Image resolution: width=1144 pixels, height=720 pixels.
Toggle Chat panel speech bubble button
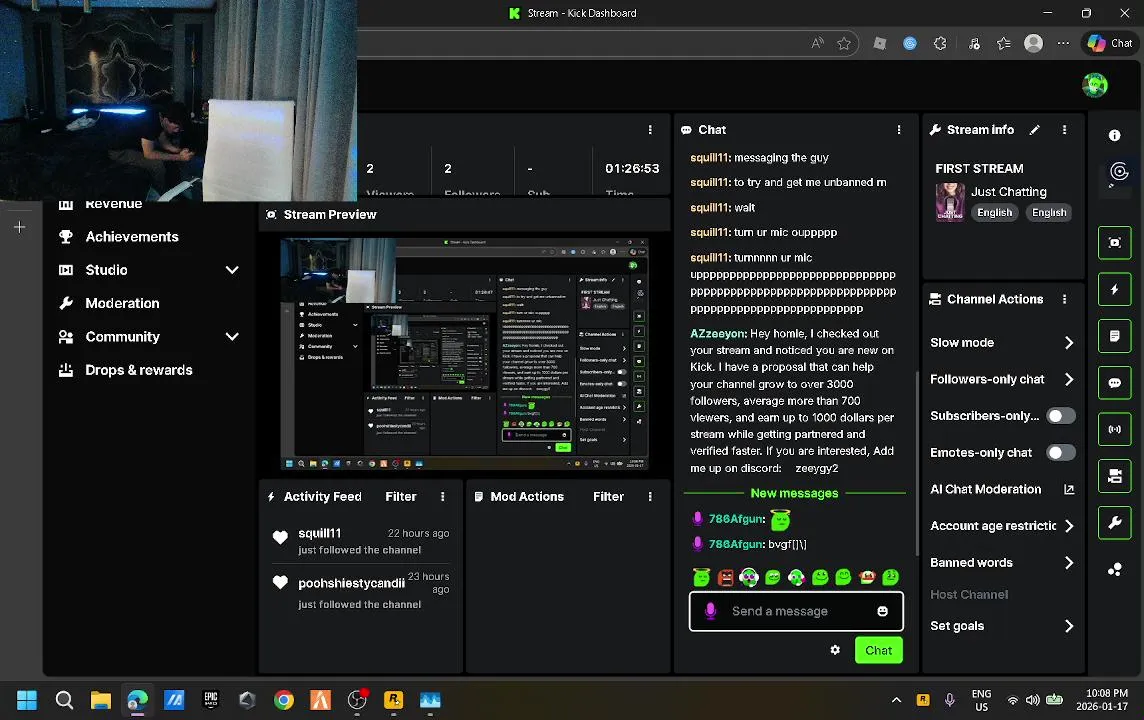[x=1114, y=383]
